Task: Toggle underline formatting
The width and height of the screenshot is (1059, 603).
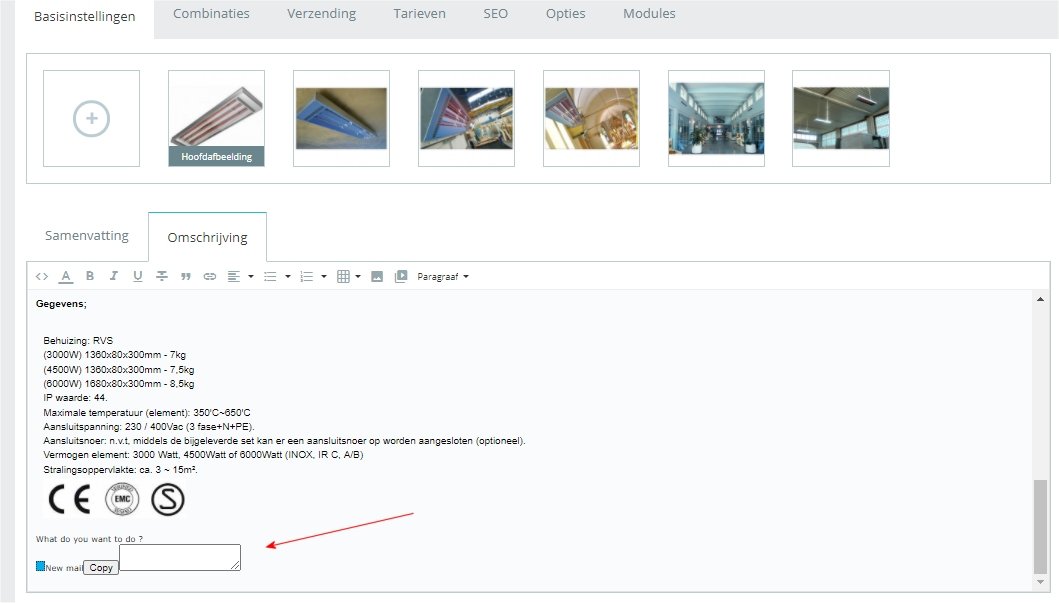Action: coord(138,276)
